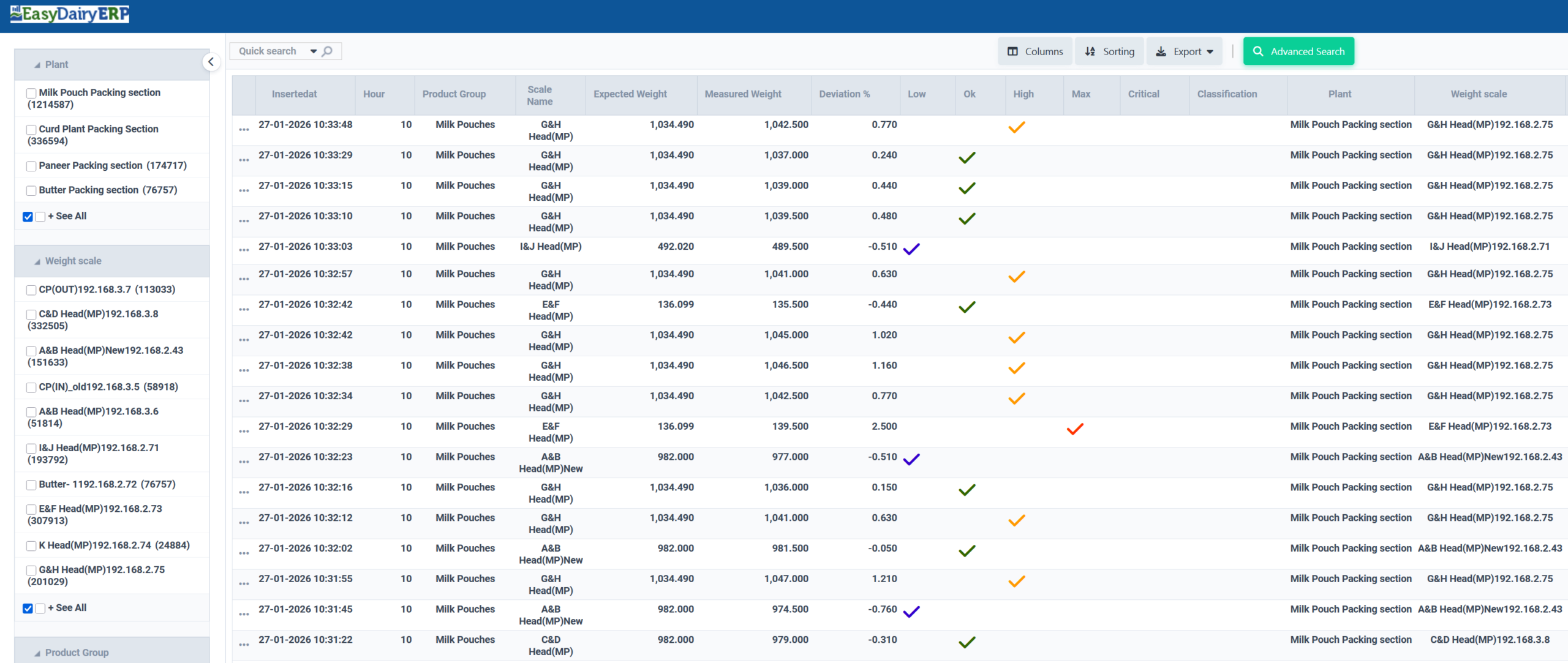
Task: Check Milk Pouch Packing section filter
Action: click(x=31, y=93)
